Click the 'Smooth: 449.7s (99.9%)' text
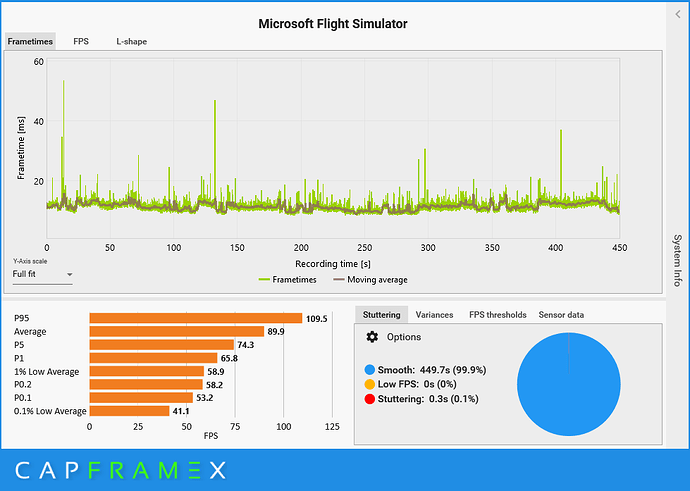The image size is (690, 491). point(432,370)
